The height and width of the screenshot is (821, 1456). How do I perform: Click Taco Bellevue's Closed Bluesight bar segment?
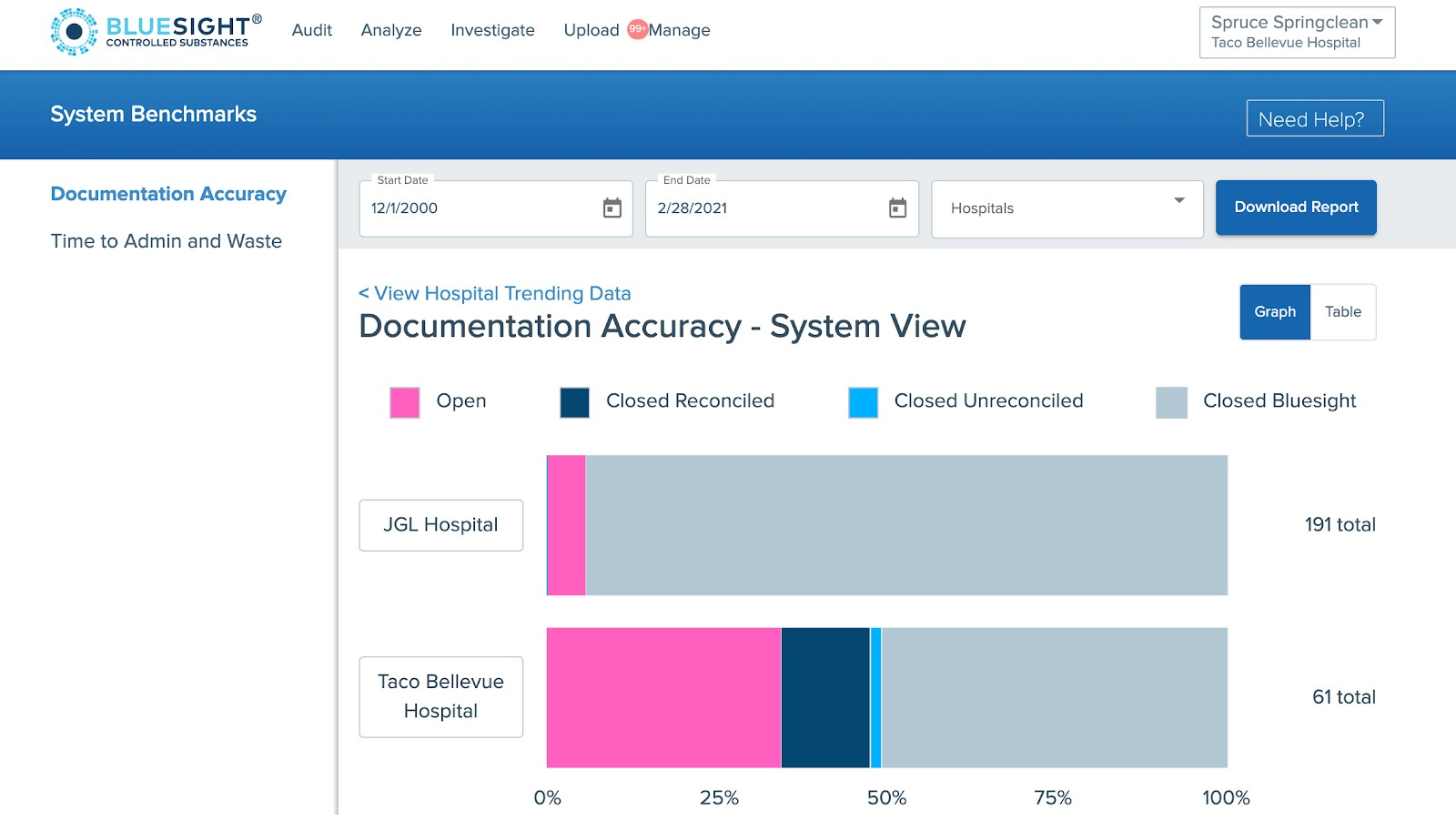tap(1055, 697)
